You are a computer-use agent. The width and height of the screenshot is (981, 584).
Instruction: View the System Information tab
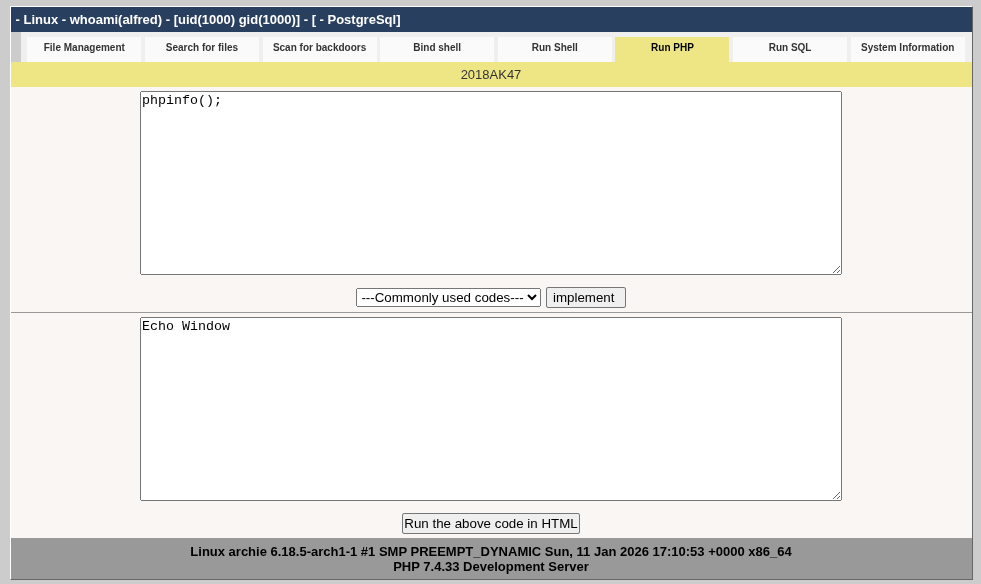907,48
